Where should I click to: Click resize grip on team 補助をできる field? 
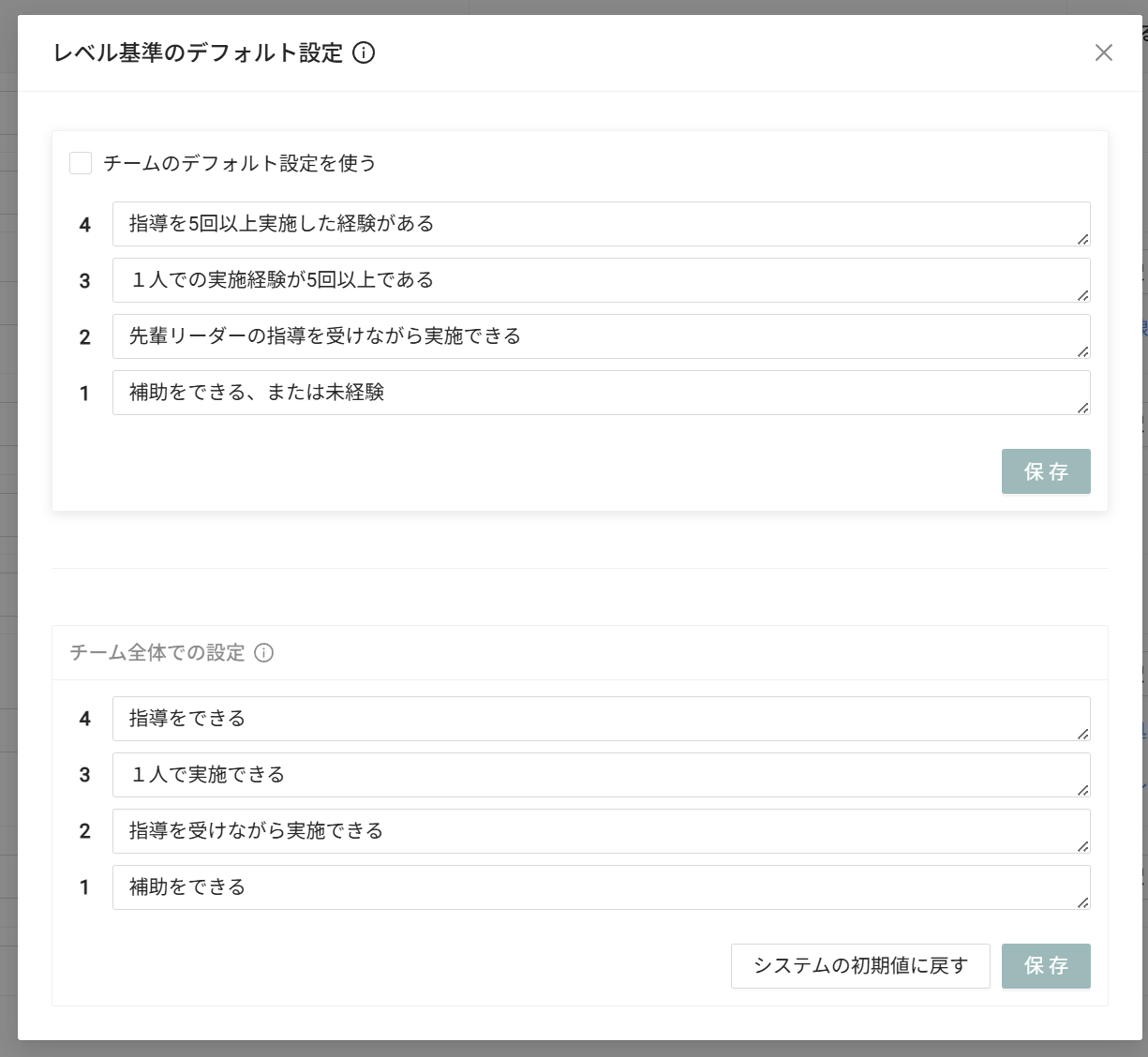click(1082, 902)
